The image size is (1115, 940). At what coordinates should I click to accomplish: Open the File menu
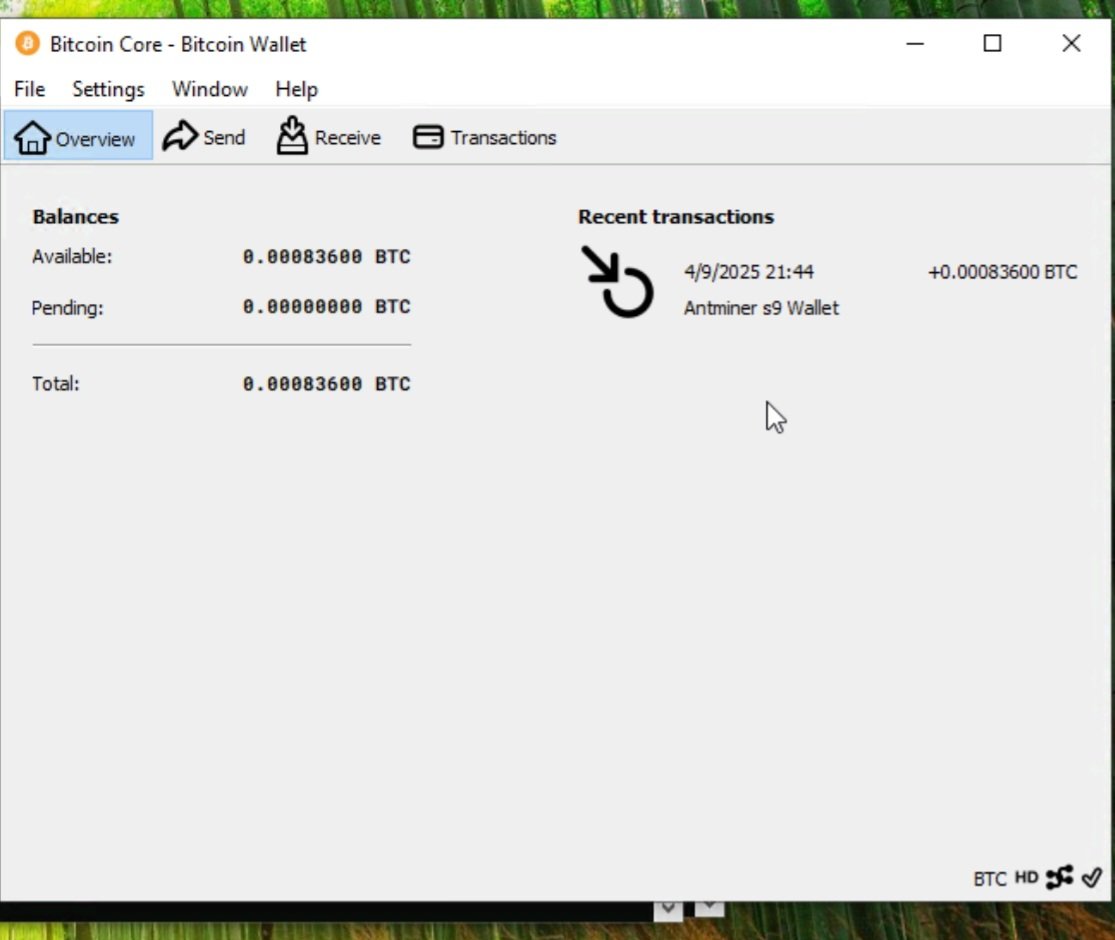[28, 89]
